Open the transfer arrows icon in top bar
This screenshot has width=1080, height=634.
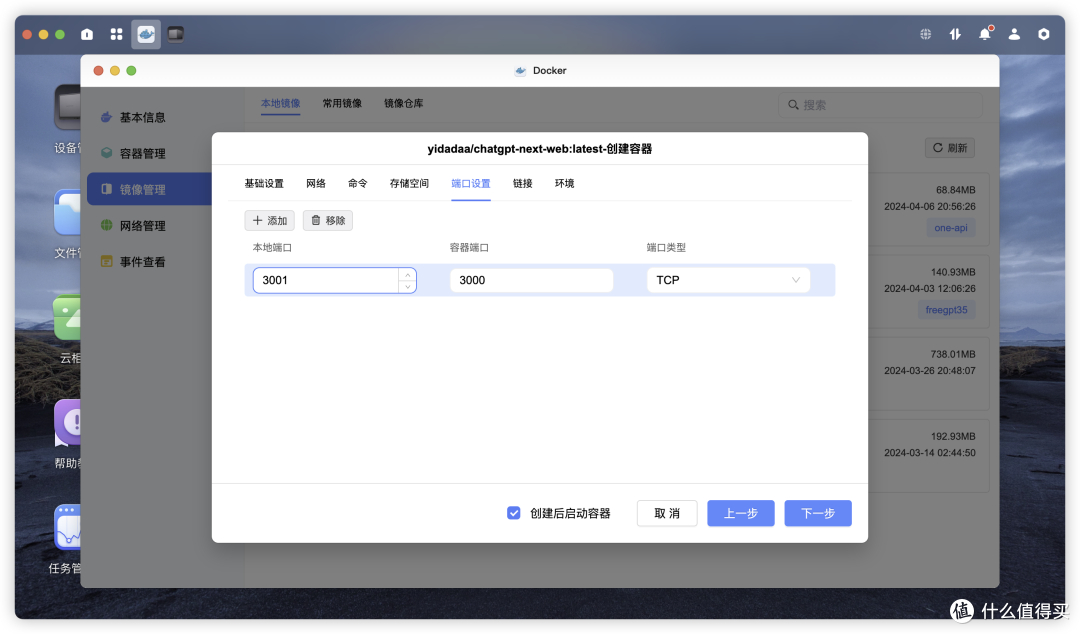[955, 34]
